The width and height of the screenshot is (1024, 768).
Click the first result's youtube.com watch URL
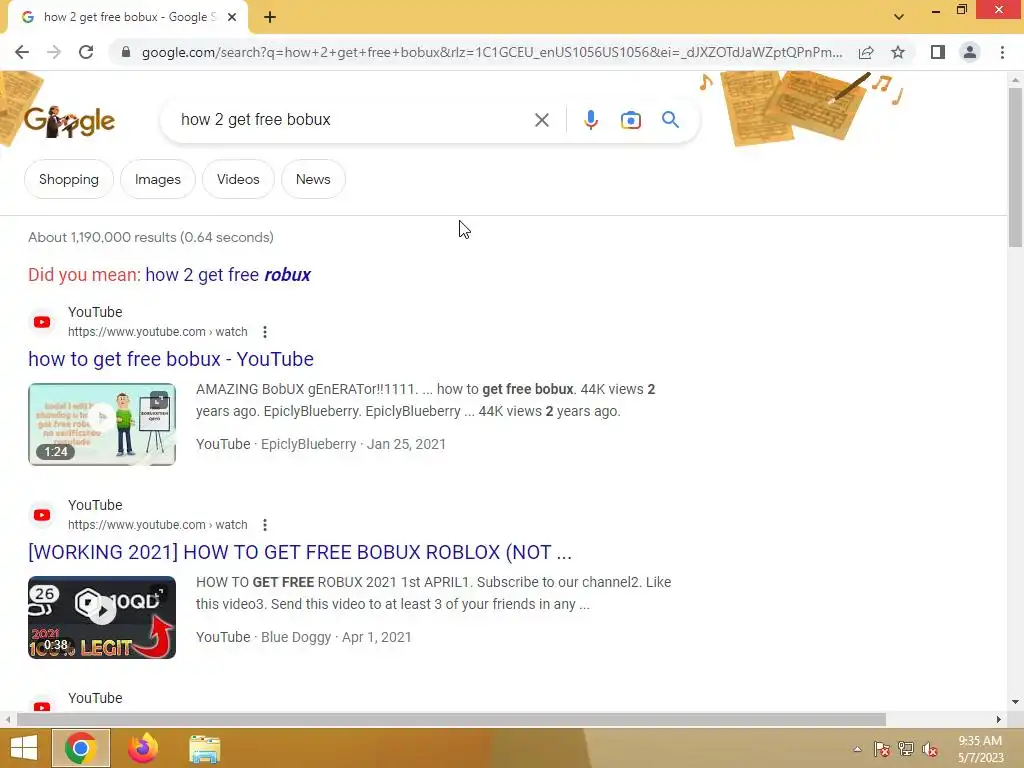[157, 332]
